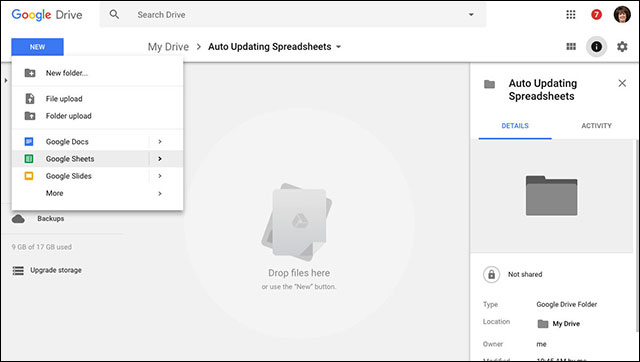Image resolution: width=640 pixels, height=362 pixels.
Task: Click the Not shared lock icon
Action: [x=491, y=274]
